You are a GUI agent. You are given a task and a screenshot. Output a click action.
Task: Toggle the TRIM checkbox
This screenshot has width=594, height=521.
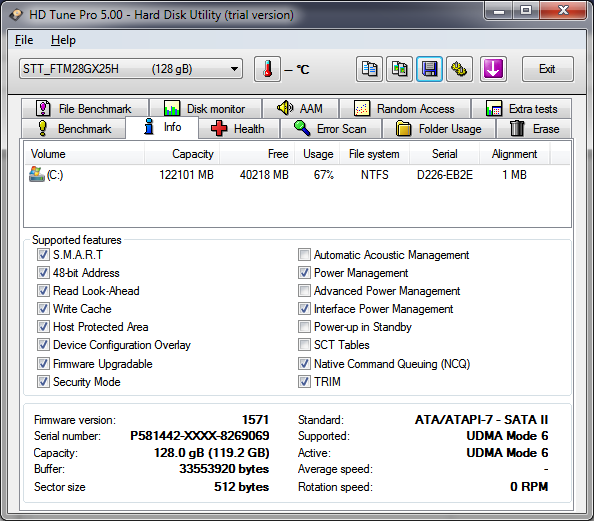(304, 382)
